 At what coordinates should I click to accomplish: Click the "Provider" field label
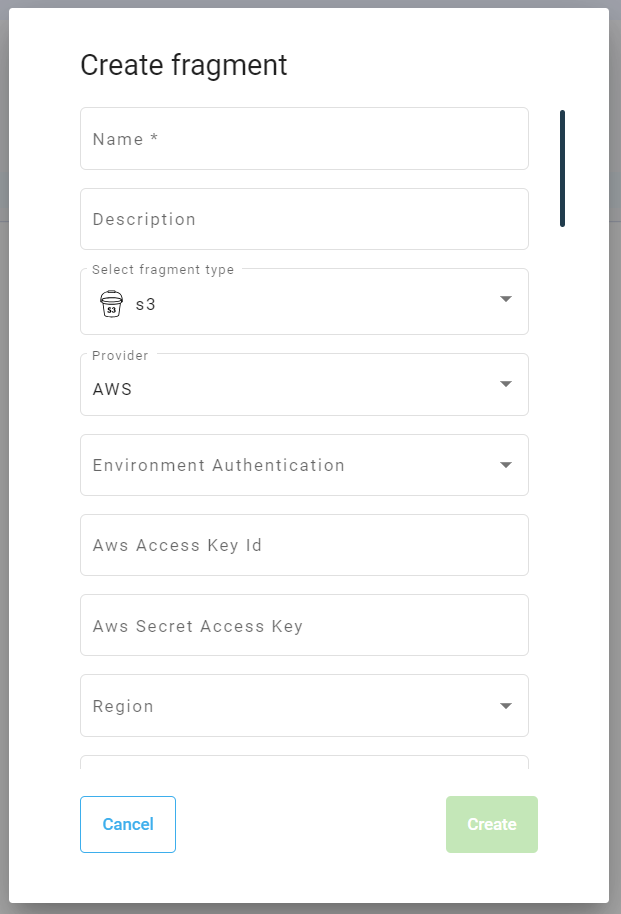120,355
